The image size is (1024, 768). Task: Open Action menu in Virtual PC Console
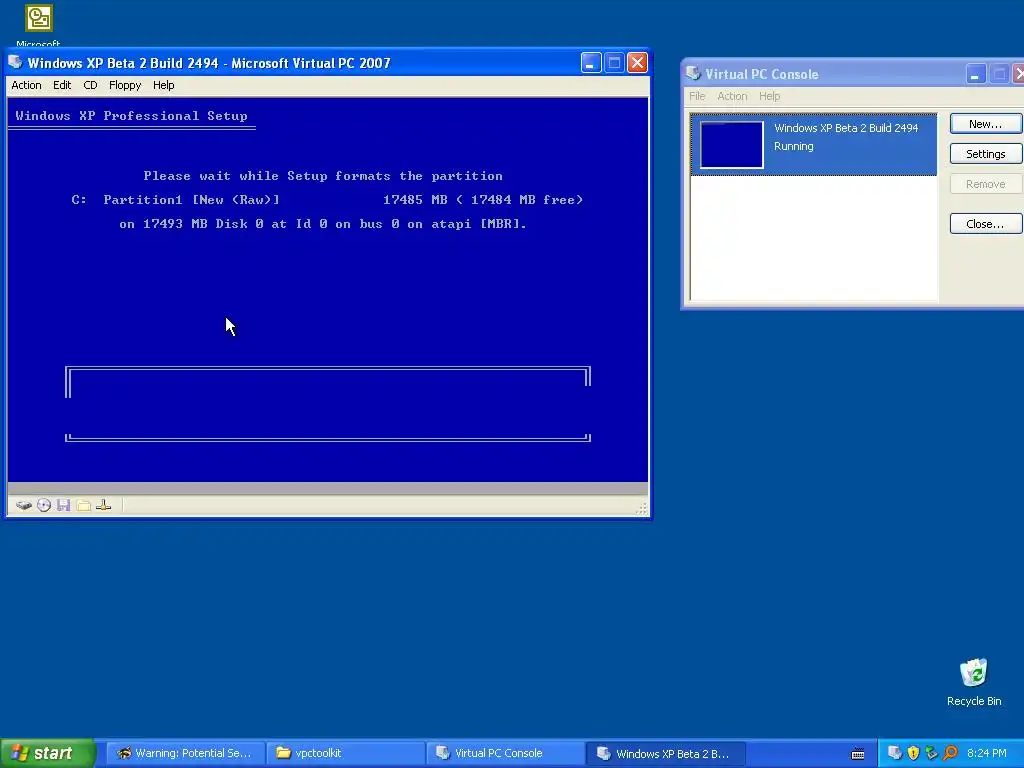click(732, 96)
